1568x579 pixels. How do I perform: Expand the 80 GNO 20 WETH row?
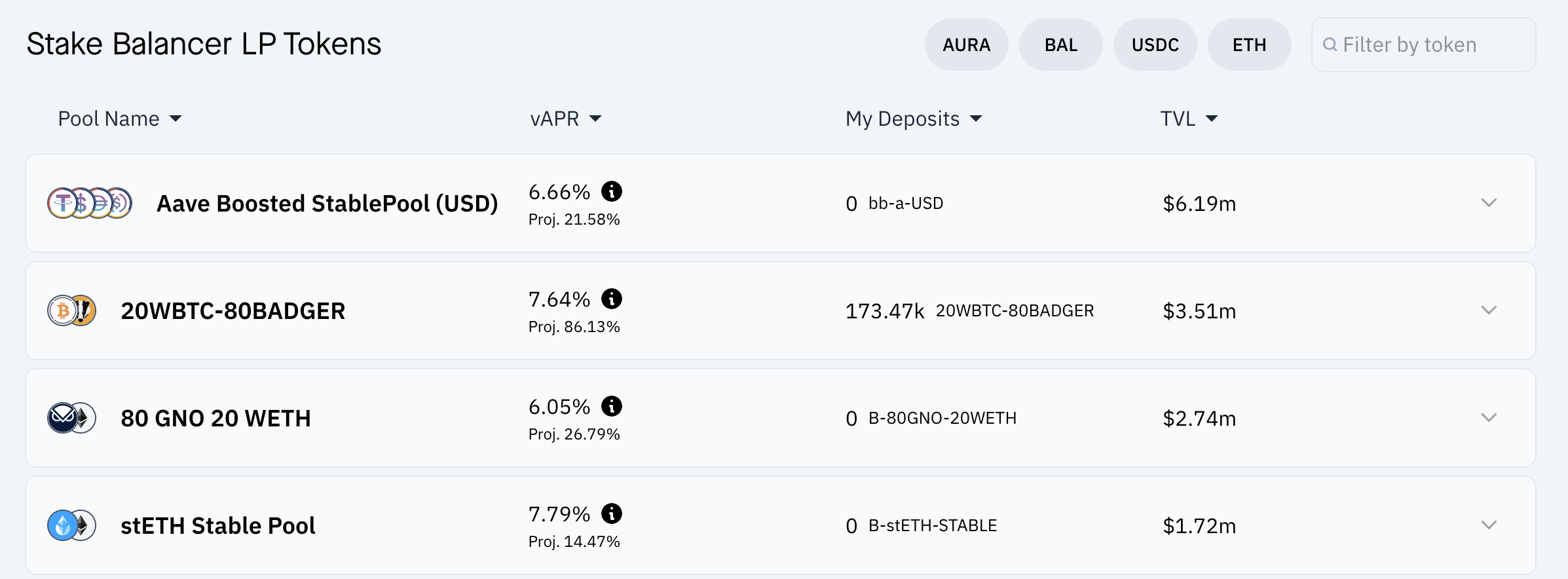[1489, 418]
